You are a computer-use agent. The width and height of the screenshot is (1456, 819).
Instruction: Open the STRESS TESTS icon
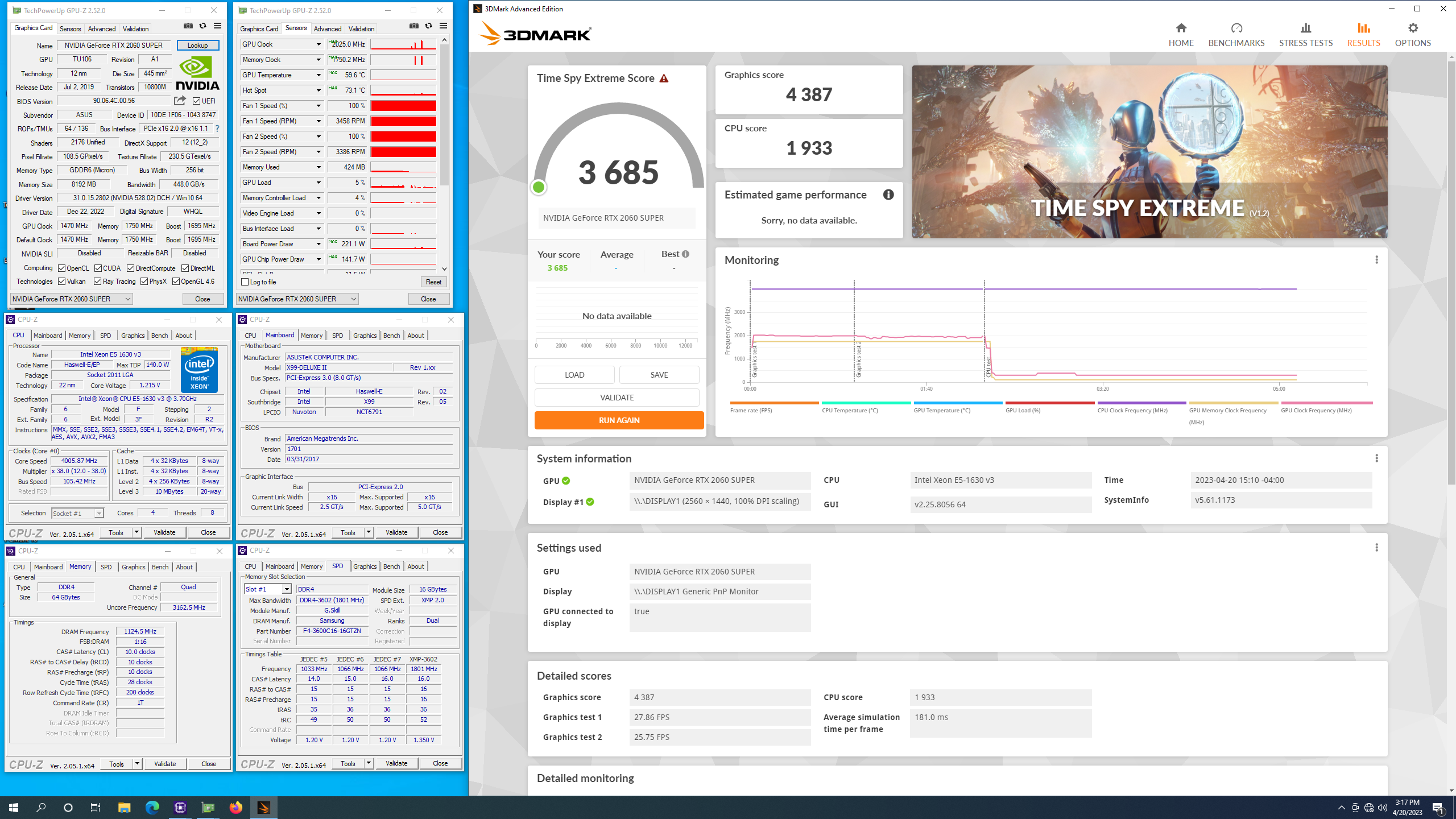coord(1306,28)
